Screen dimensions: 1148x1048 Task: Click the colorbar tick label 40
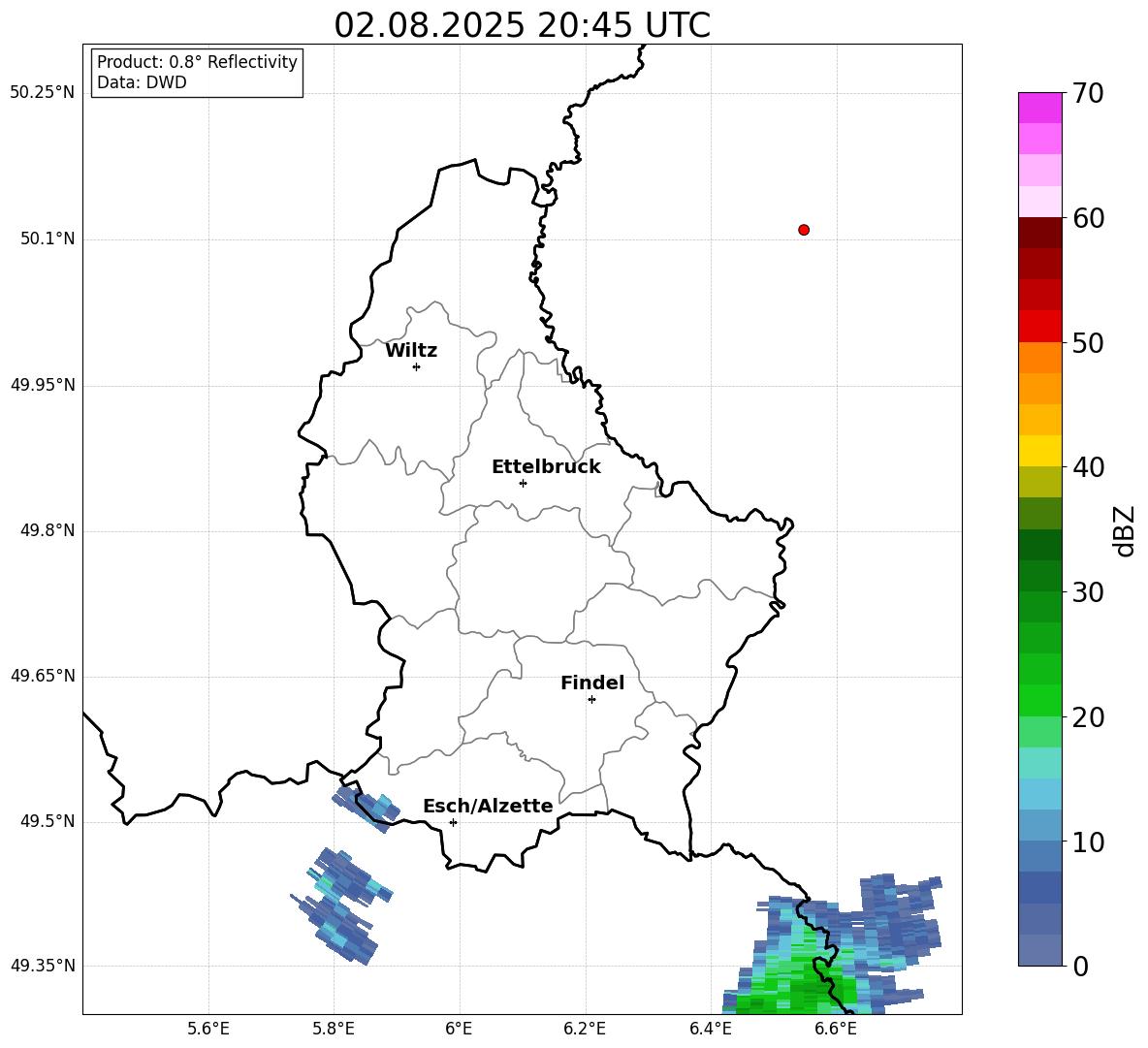(x=1087, y=467)
